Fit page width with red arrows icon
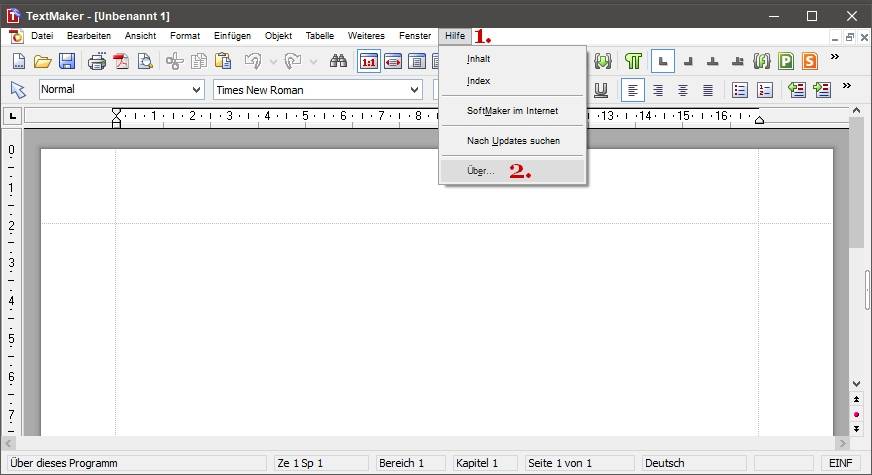 pyautogui.click(x=393, y=62)
